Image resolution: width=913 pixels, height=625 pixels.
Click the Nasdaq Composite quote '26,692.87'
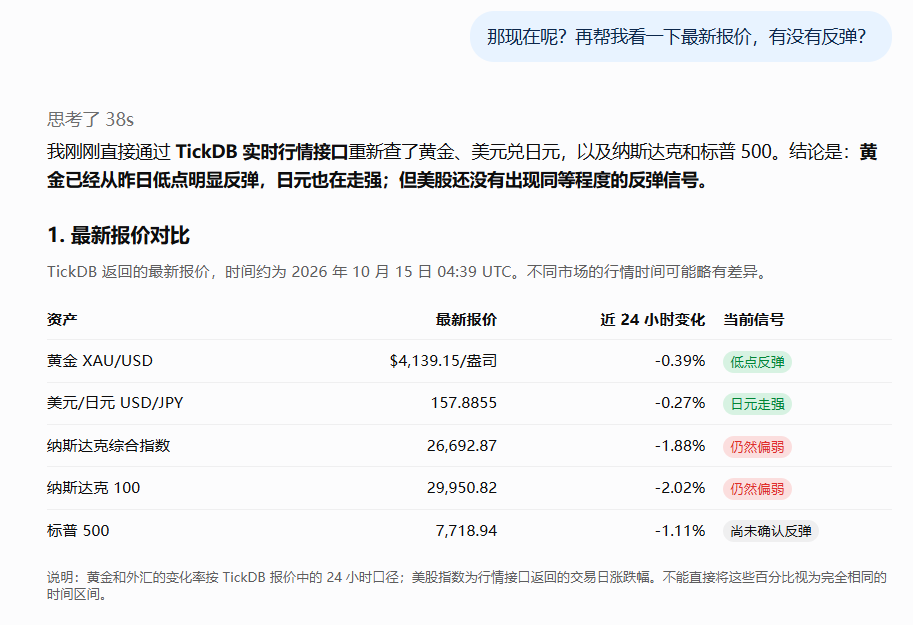coord(462,446)
